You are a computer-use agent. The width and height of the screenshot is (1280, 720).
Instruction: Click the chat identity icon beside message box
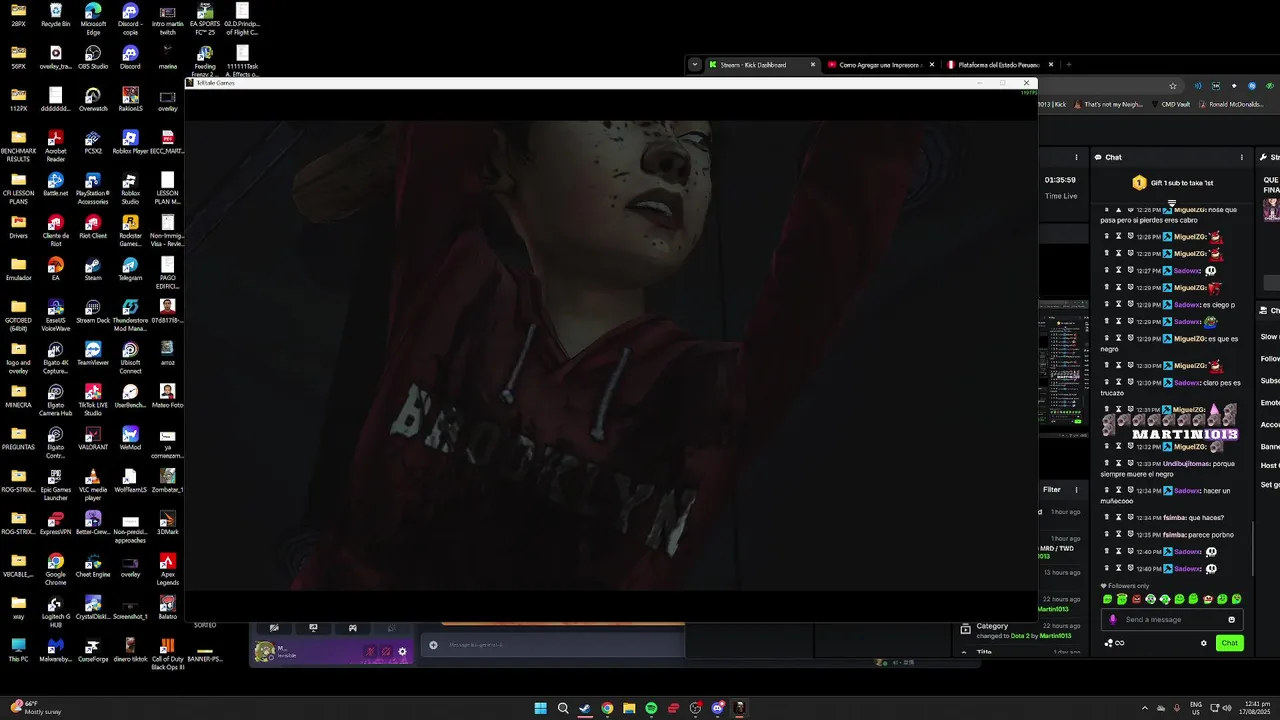point(1112,619)
